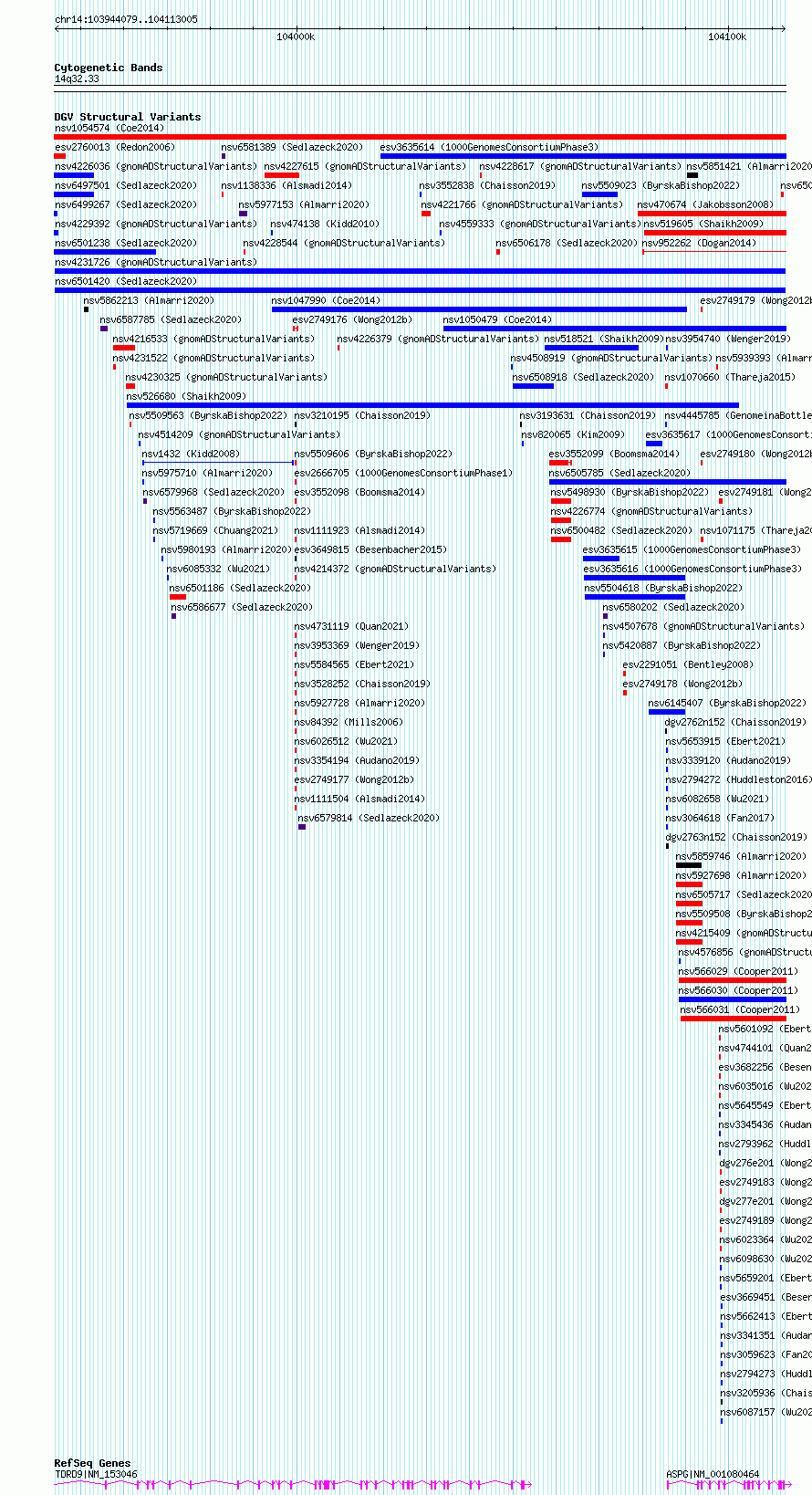Select nsv6587785 (Sedlazeck2020) label
The width and height of the screenshot is (812, 1495).
point(171,319)
